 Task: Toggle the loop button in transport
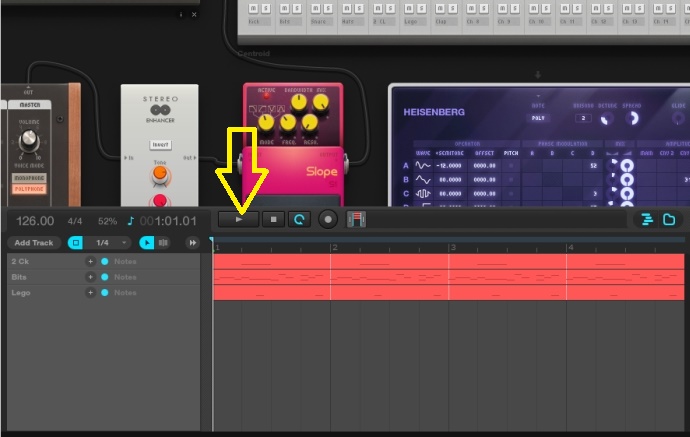click(x=299, y=219)
